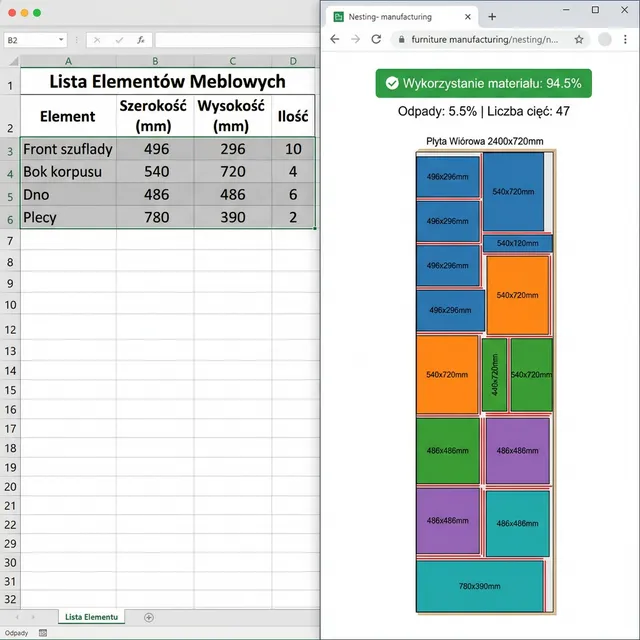640x640 pixels.
Task: Click the padlock site info icon
Action: (402, 39)
